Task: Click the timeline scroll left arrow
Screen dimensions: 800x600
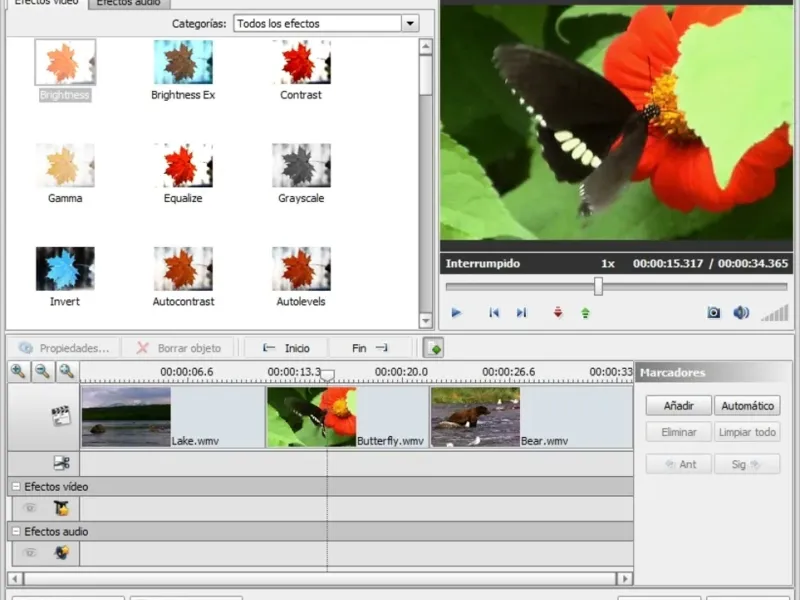Action: coord(15,579)
